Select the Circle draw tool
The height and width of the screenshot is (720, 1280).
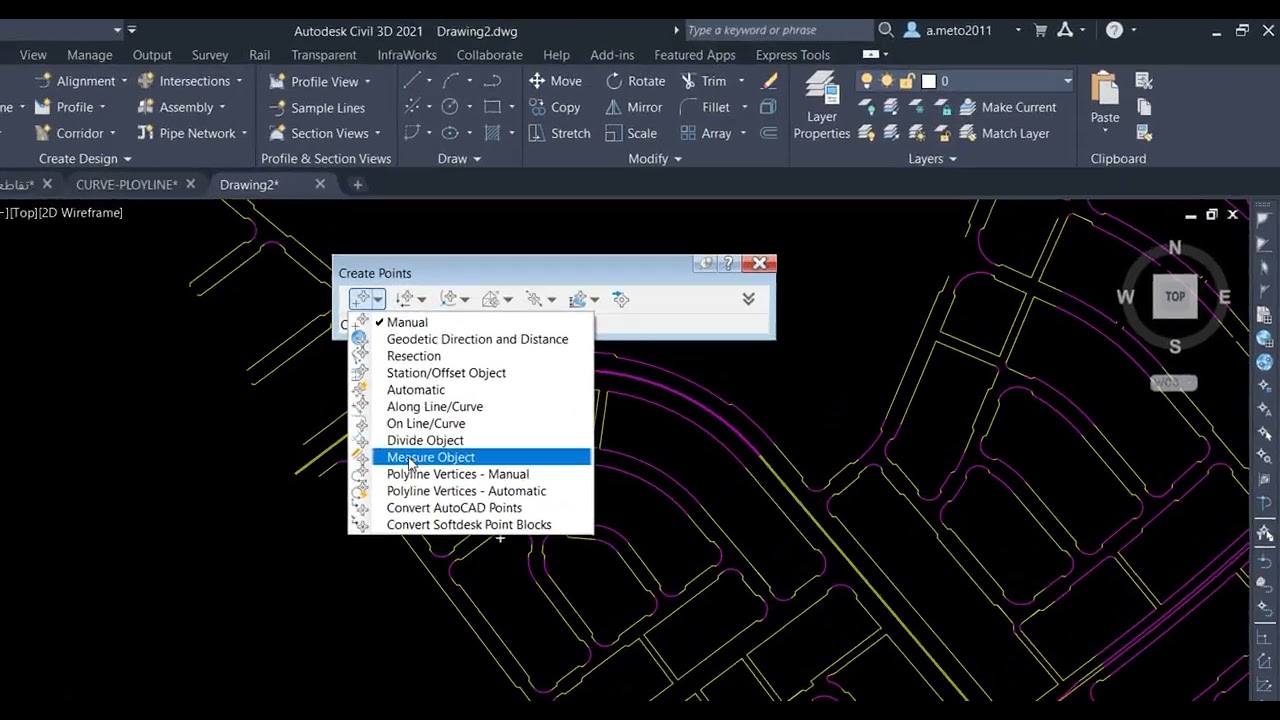(x=450, y=107)
